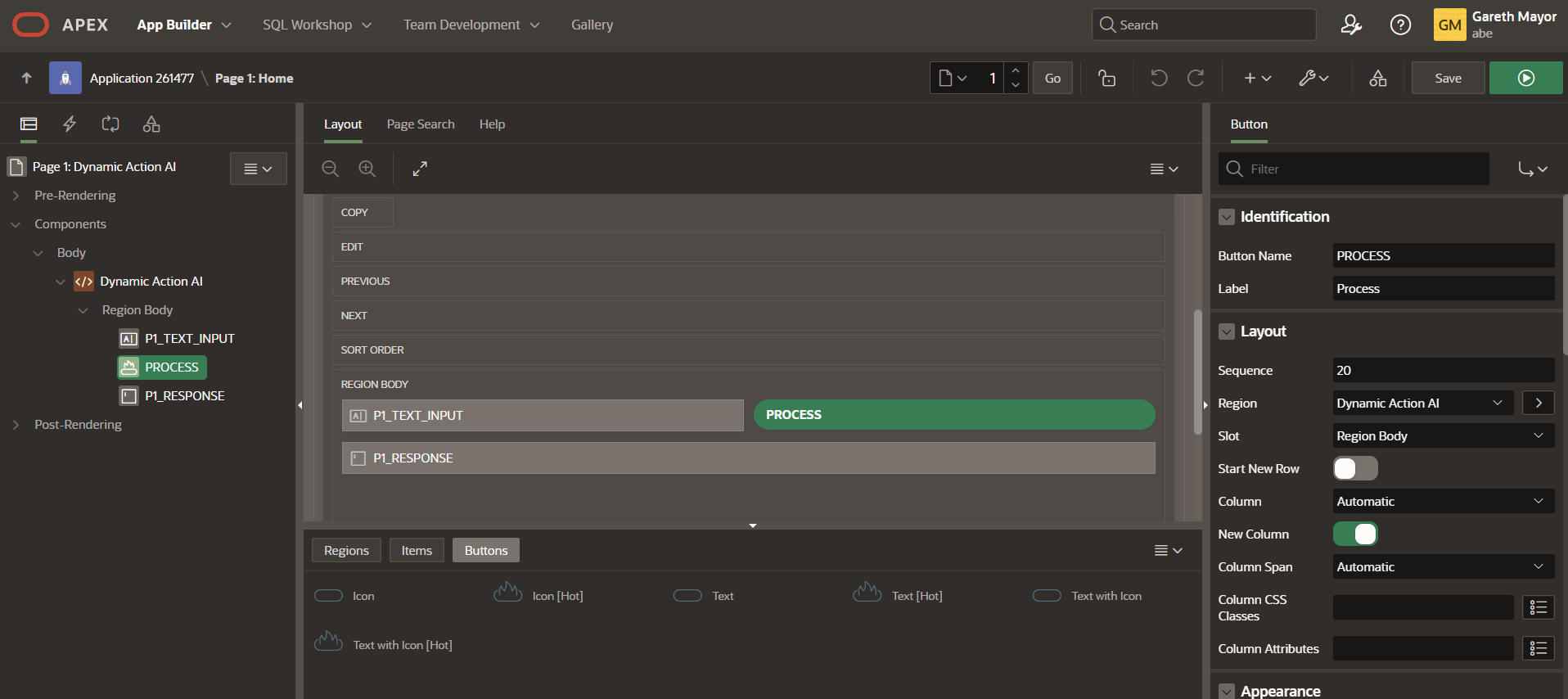Viewport: 1568px width, 699px height.
Task: Go up to the application home arrow
Action: pyautogui.click(x=26, y=78)
